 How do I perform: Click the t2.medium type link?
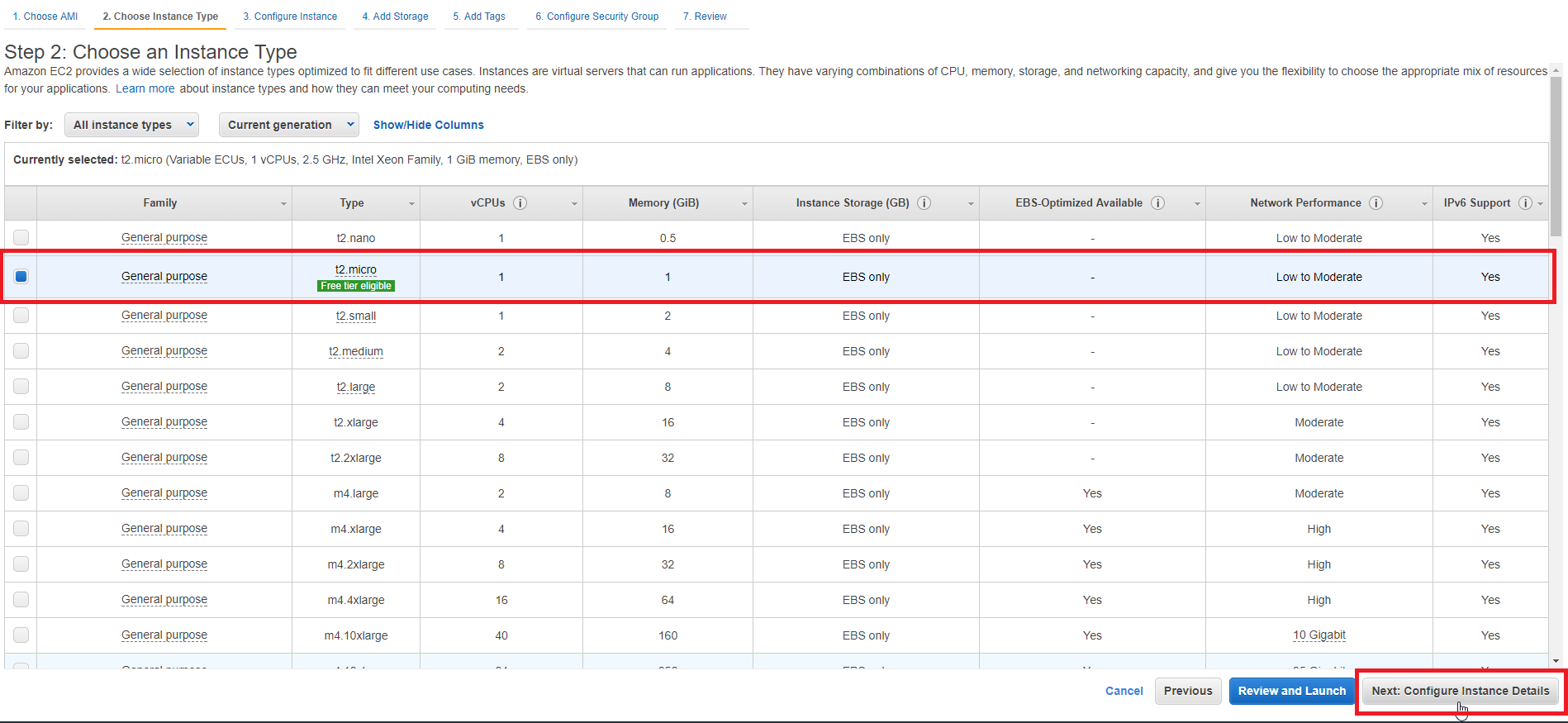356,351
